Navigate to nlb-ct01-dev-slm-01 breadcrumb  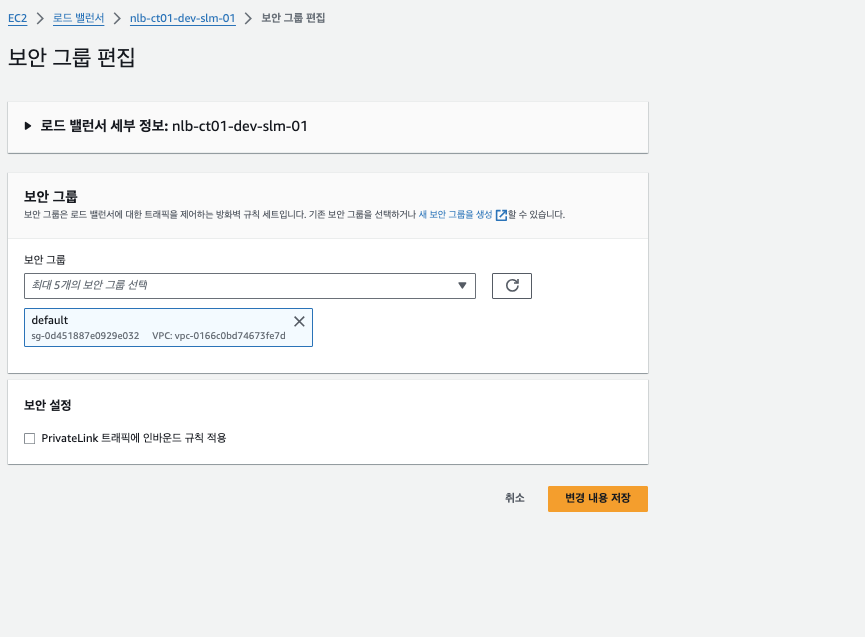click(x=183, y=18)
